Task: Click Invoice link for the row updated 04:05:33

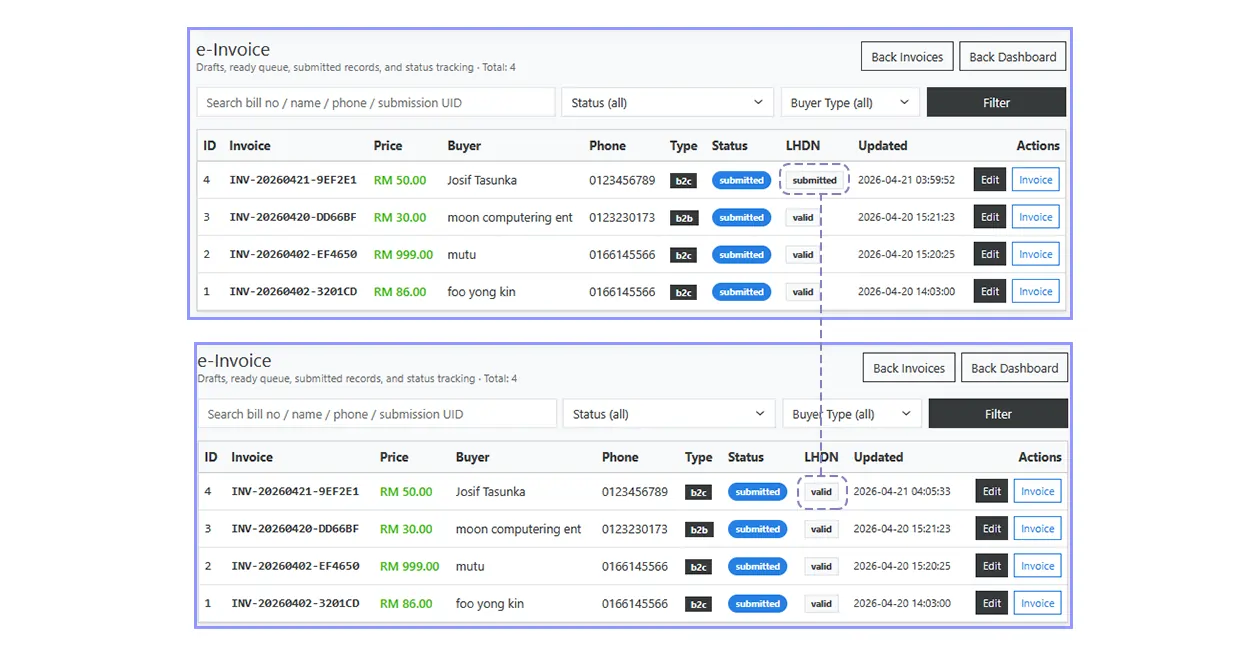Action: pos(1037,491)
